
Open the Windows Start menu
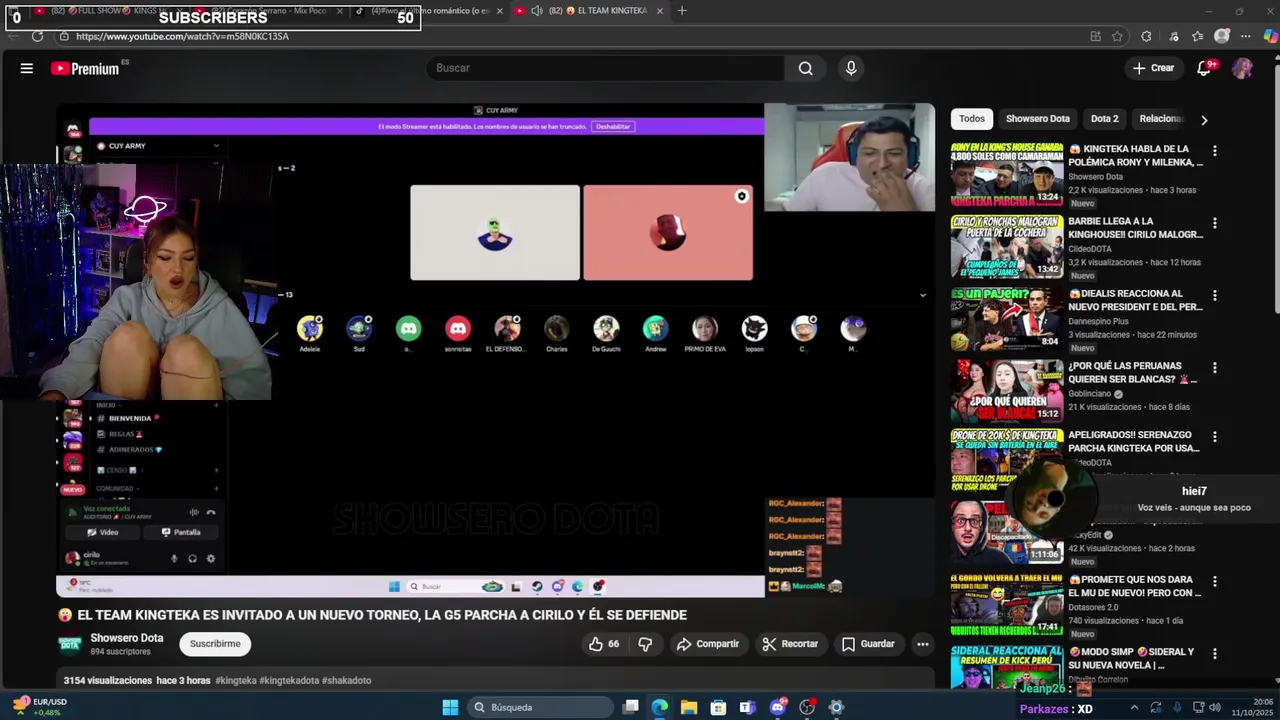pyautogui.click(x=450, y=708)
